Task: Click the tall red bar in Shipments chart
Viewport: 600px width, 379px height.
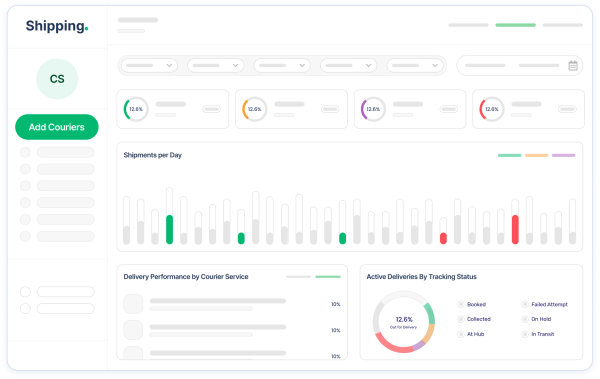Action: coord(515,229)
